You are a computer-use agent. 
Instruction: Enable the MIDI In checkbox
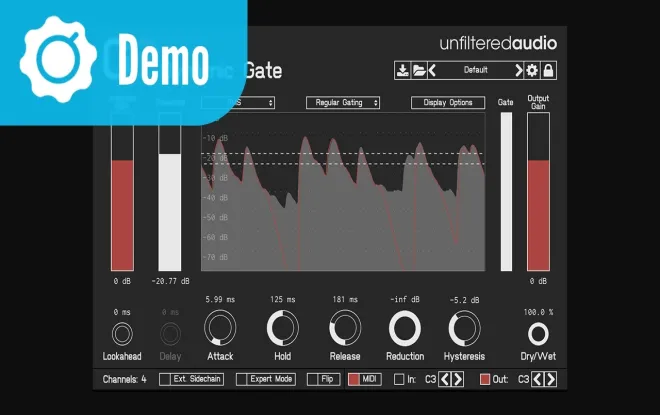pos(399,379)
